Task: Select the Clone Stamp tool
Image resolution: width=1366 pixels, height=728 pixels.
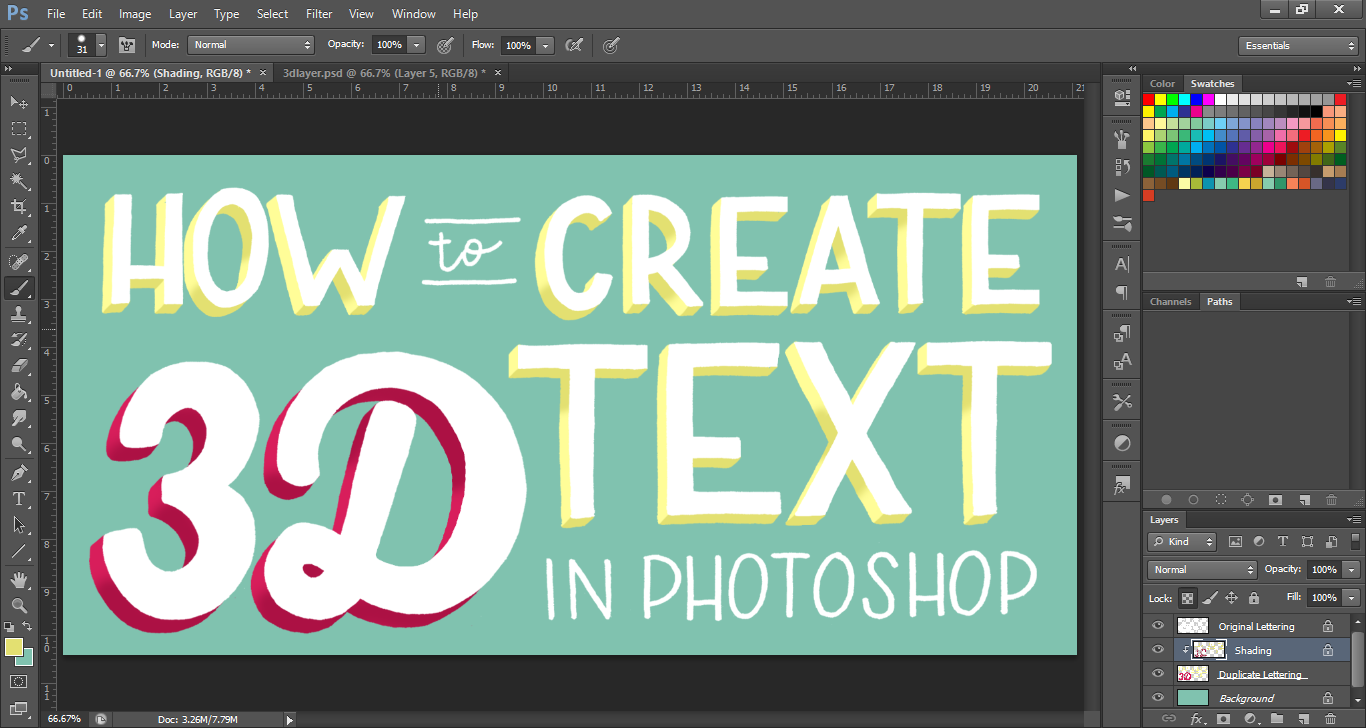Action: pyautogui.click(x=18, y=314)
